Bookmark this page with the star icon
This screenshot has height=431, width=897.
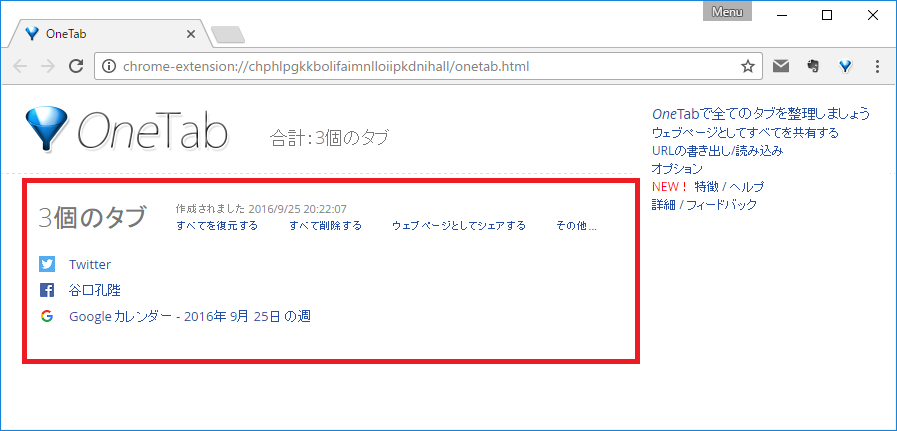pos(747,67)
